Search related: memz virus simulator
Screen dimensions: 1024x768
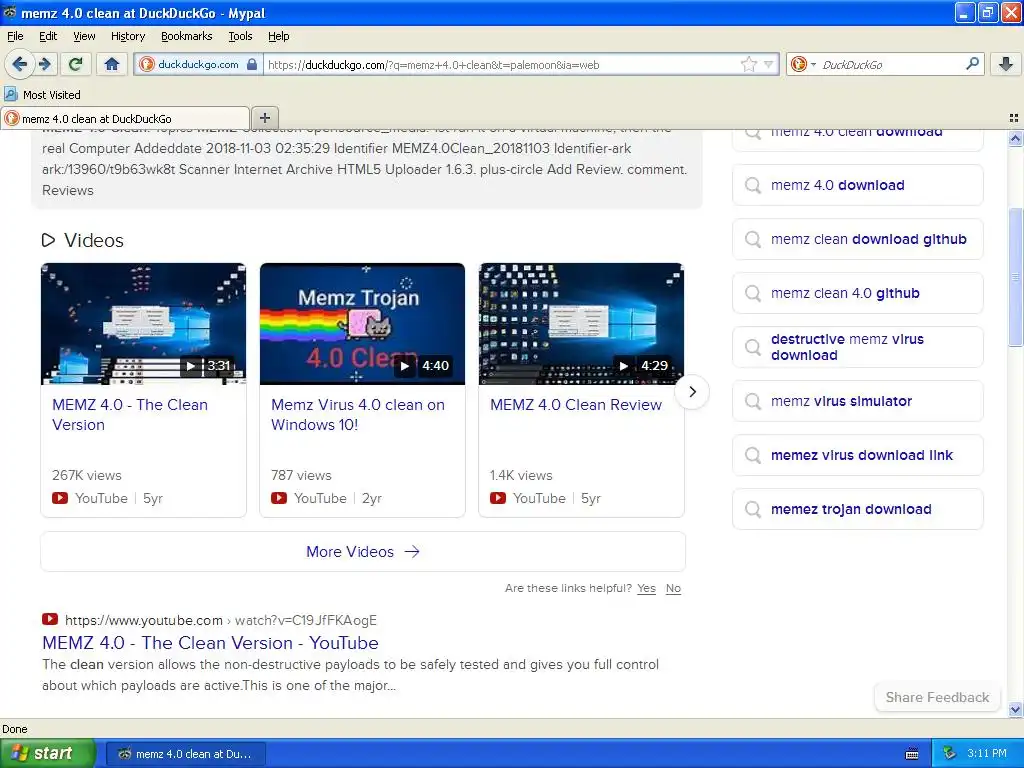pos(857,402)
